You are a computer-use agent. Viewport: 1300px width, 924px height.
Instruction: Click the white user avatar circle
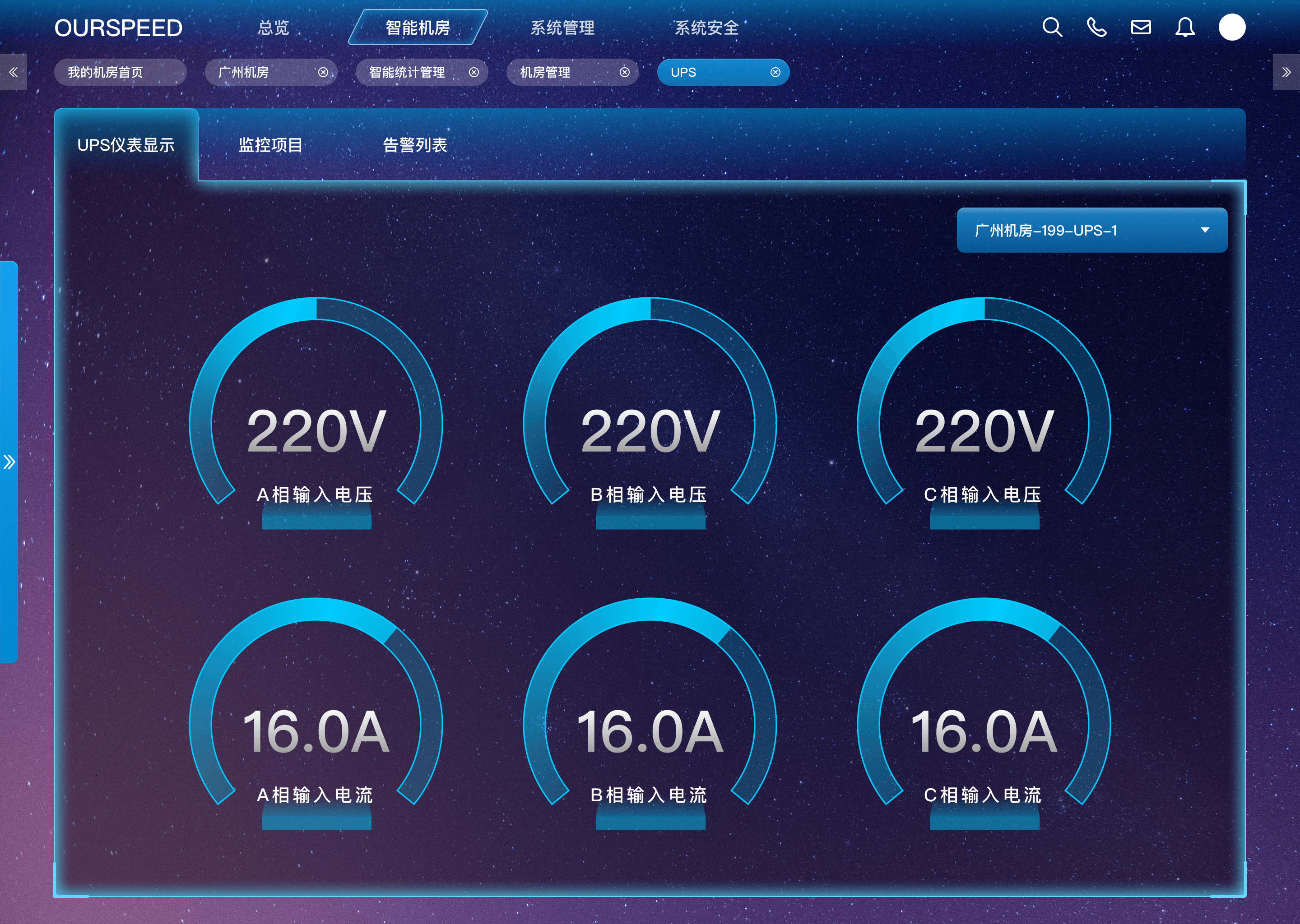(x=1232, y=28)
